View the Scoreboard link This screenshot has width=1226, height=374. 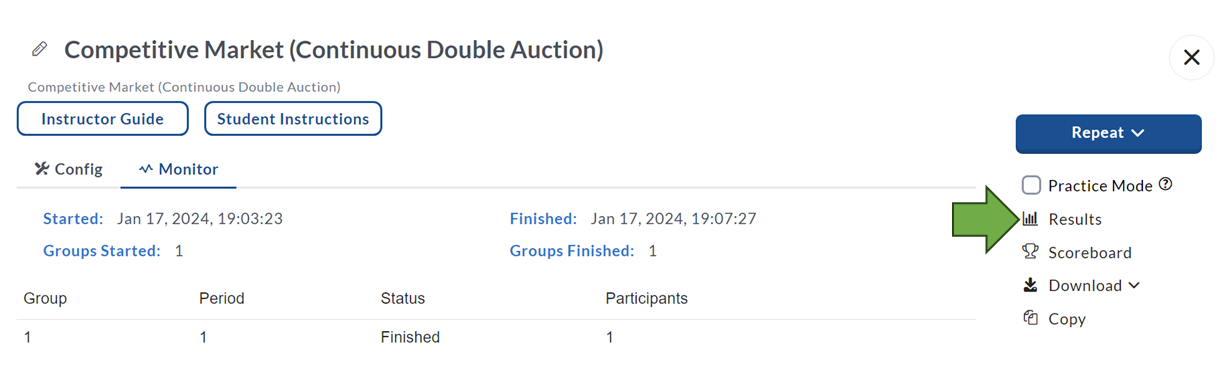click(x=1090, y=253)
